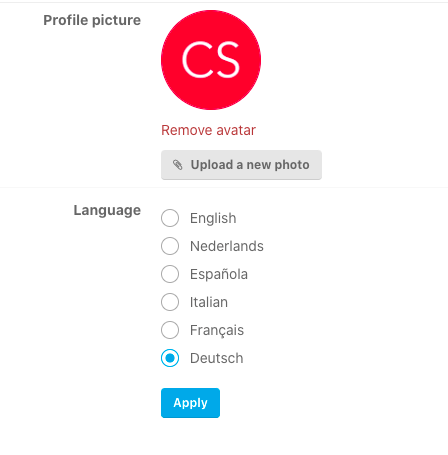Select the English radio button
Viewport: 448px width, 455px height.
(x=170, y=218)
